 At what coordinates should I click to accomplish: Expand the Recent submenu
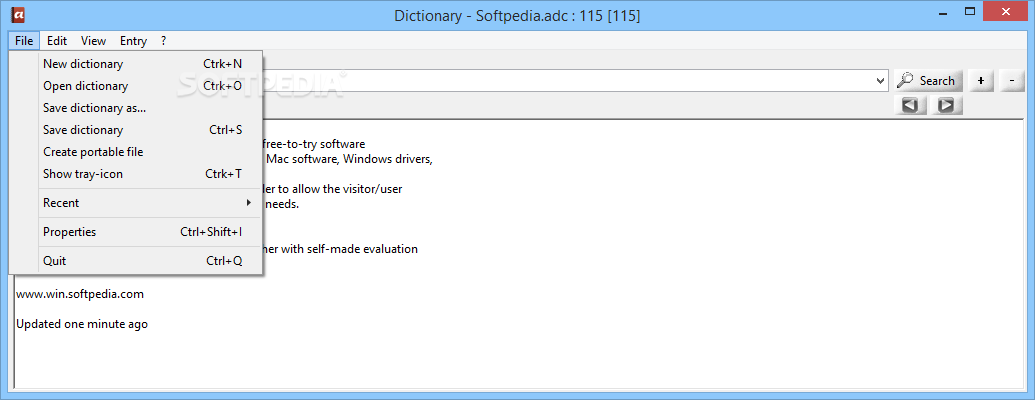pyautogui.click(x=136, y=203)
